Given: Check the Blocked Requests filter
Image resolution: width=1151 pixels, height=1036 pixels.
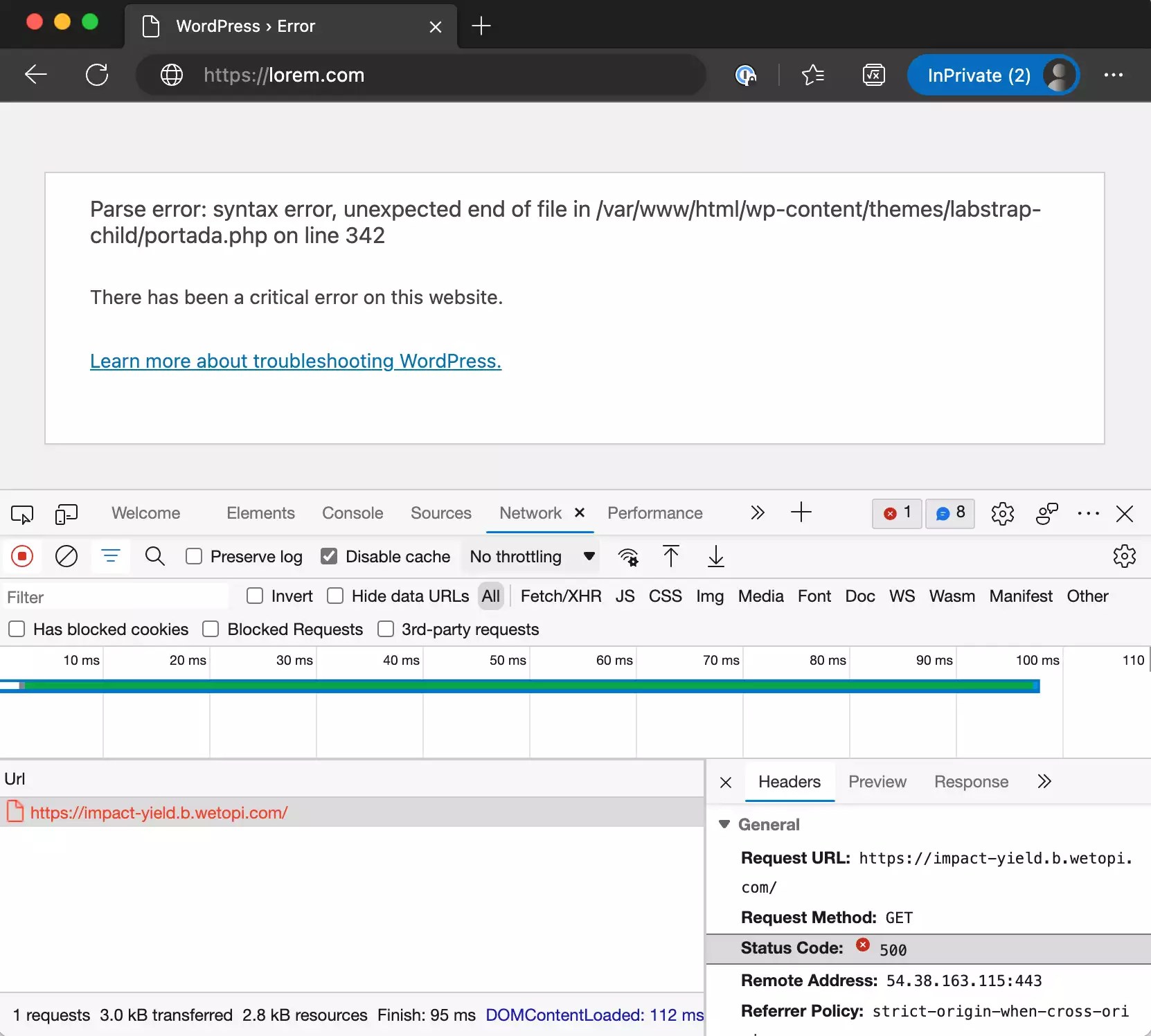Looking at the screenshot, I should pos(211,629).
